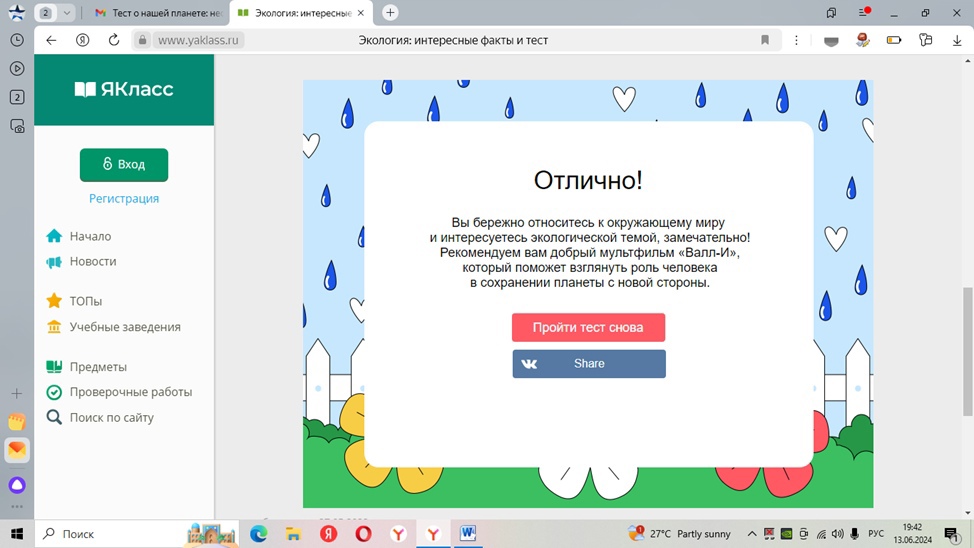
Task: Click the РУС language indicator
Action: coord(876,534)
